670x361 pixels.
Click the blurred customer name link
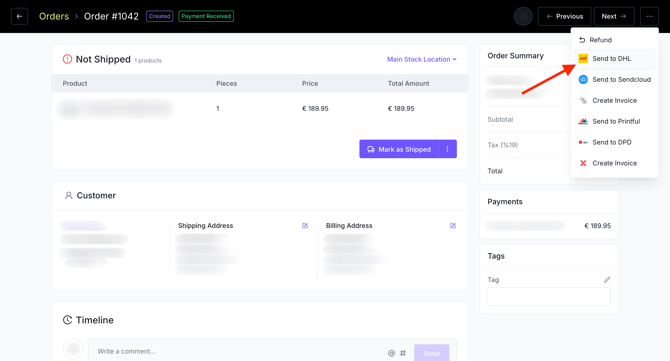[x=83, y=226]
